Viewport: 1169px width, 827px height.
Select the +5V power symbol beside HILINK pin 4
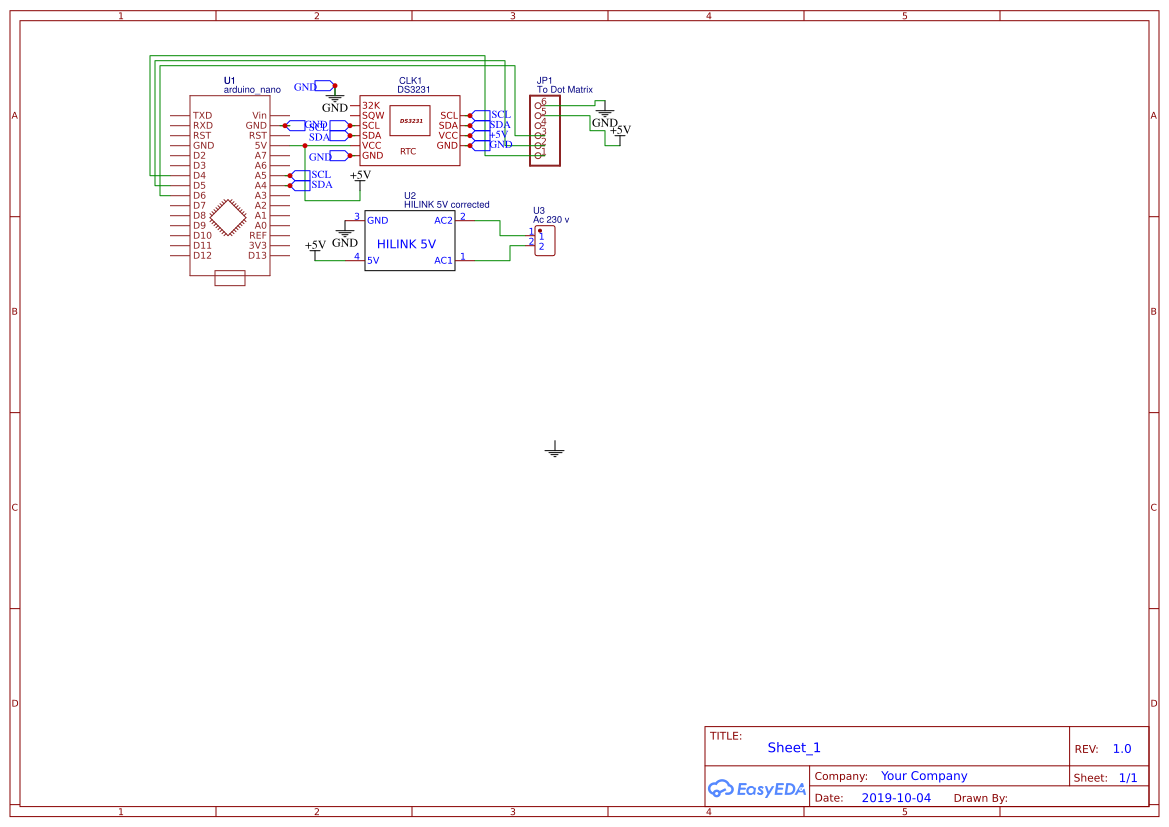(x=315, y=247)
